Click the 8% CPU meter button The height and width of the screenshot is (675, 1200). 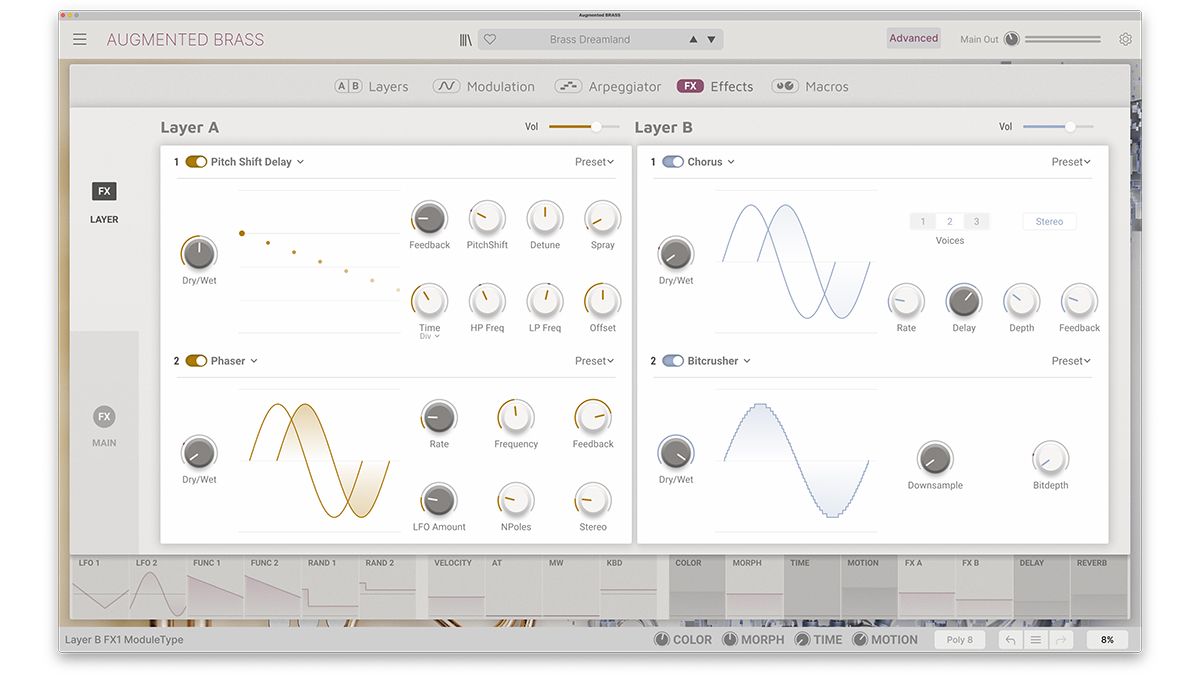1107,640
